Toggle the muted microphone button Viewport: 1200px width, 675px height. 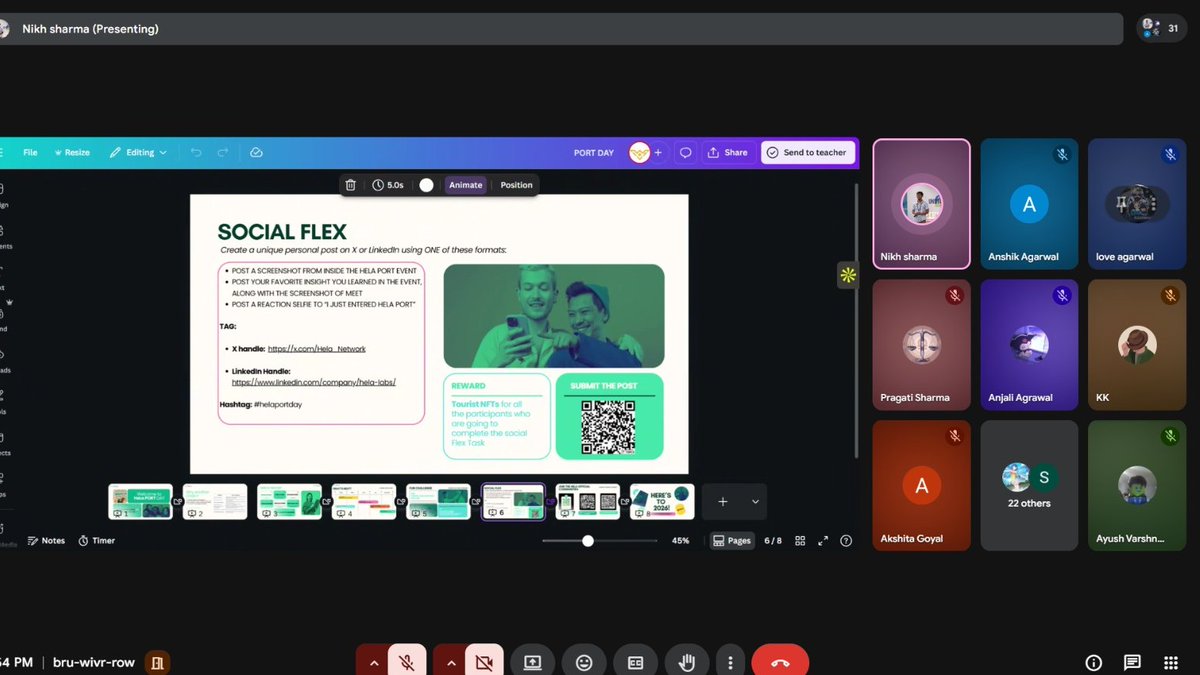(407, 662)
